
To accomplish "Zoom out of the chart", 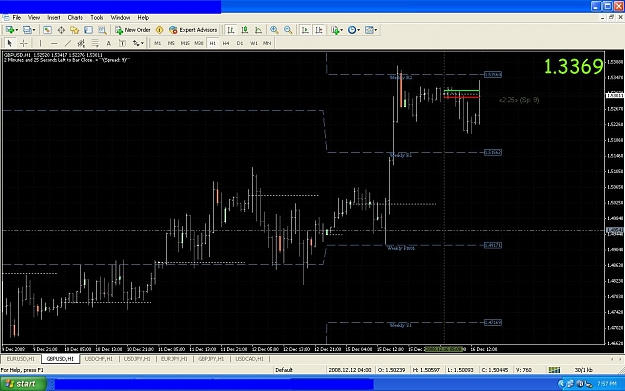I will tap(288, 30).
